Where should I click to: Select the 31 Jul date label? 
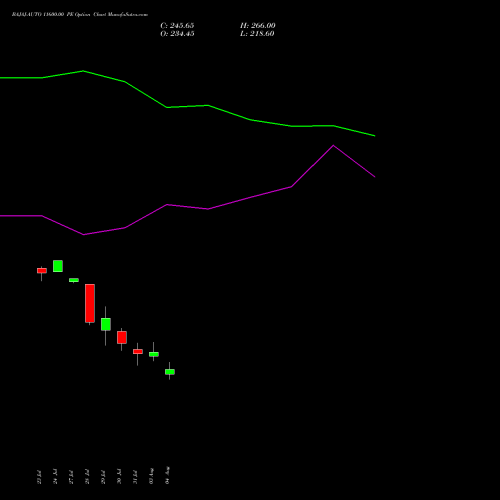(x=135, y=477)
